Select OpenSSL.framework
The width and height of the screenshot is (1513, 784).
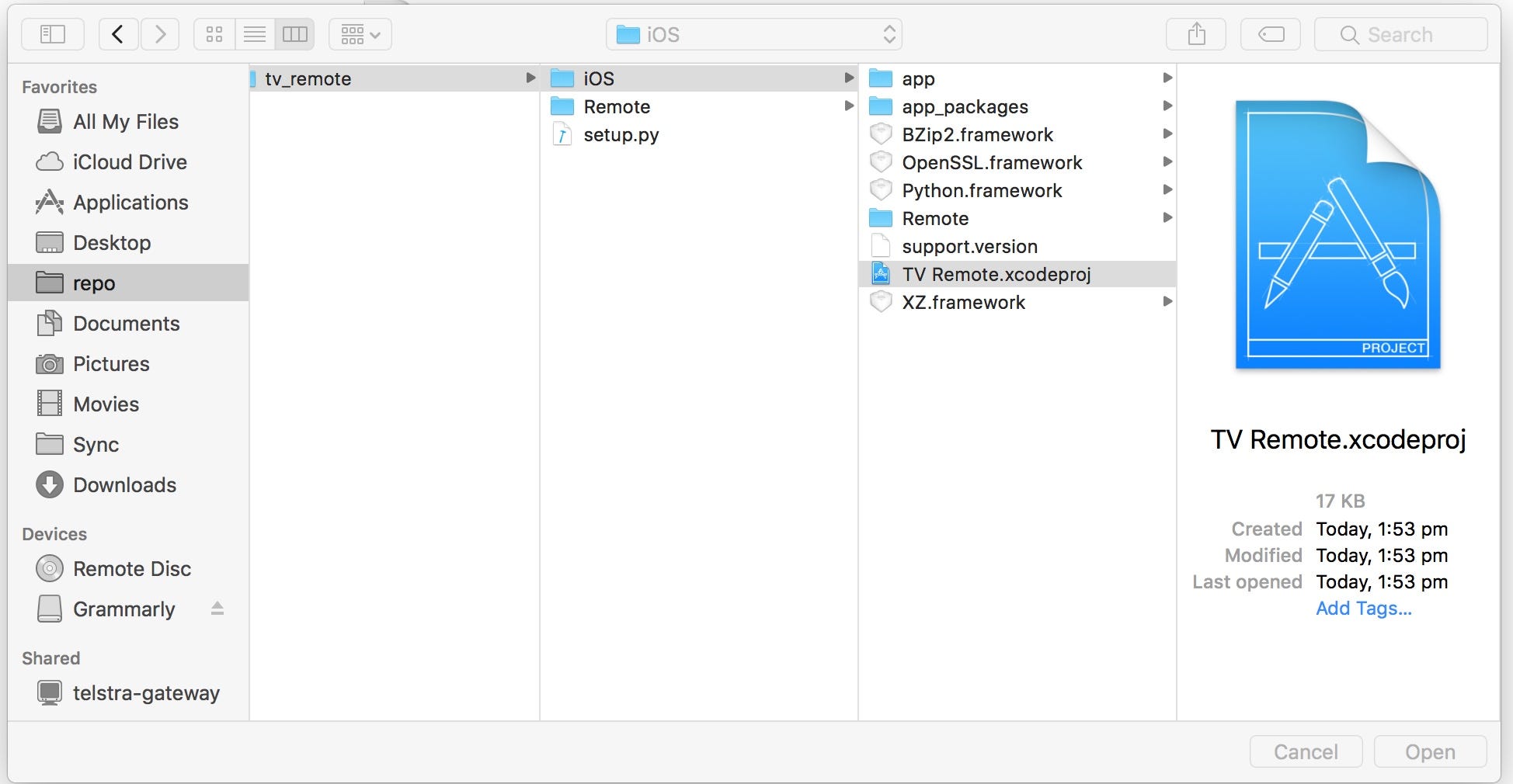(1017, 162)
